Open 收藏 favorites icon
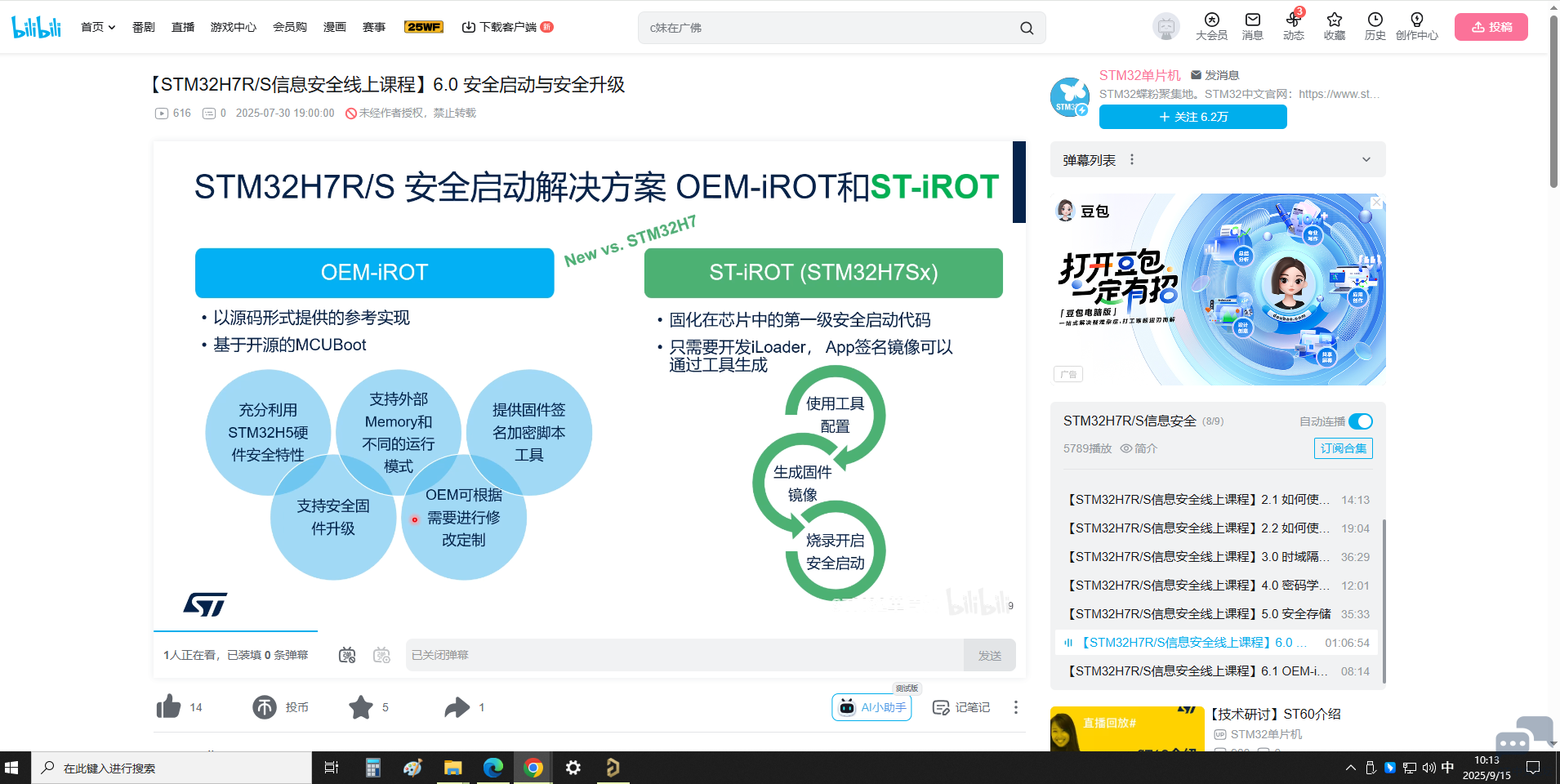1560x784 pixels. pyautogui.click(x=1334, y=27)
